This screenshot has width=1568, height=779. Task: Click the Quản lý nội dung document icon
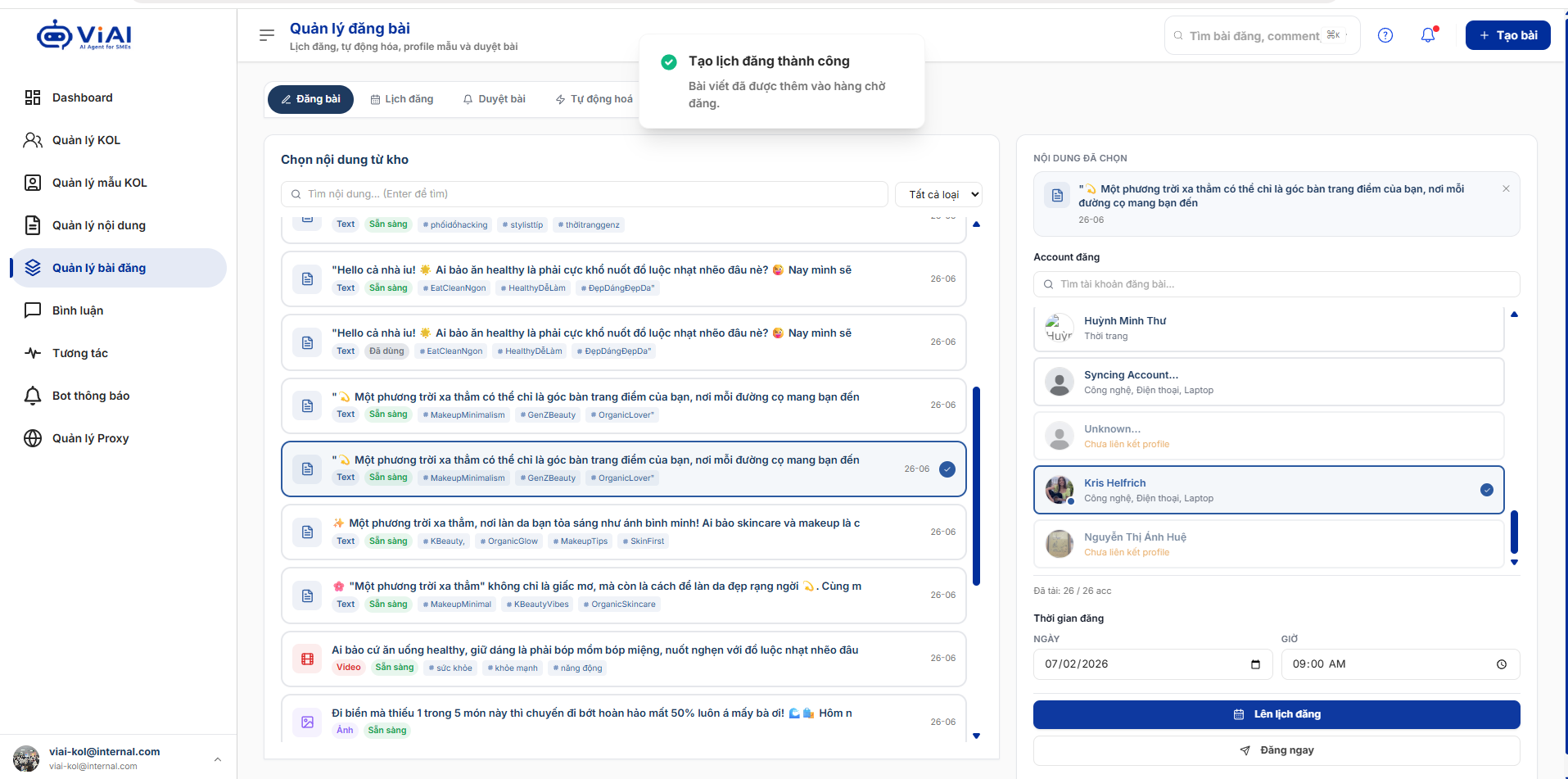point(33,225)
